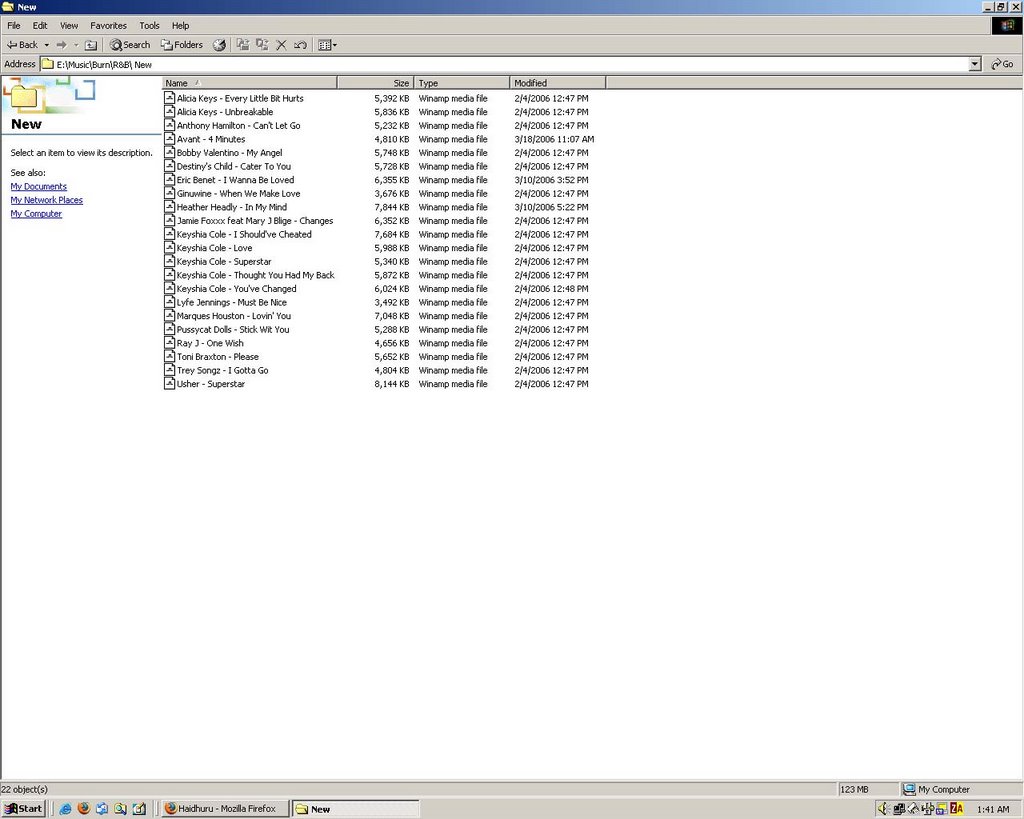The height and width of the screenshot is (819, 1024).
Task: Open the ZoneAlarm ZA tray icon
Action: tap(957, 809)
